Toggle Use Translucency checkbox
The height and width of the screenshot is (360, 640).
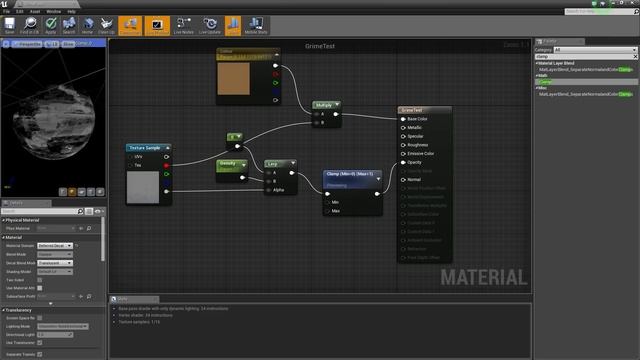click(x=40, y=343)
